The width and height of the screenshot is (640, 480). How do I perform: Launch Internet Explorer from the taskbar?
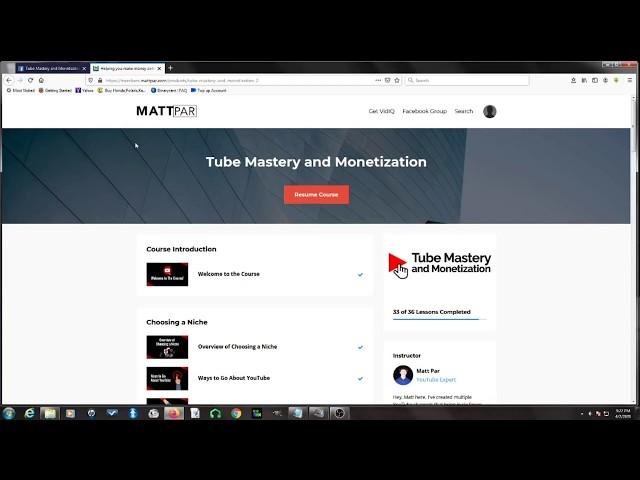29,413
